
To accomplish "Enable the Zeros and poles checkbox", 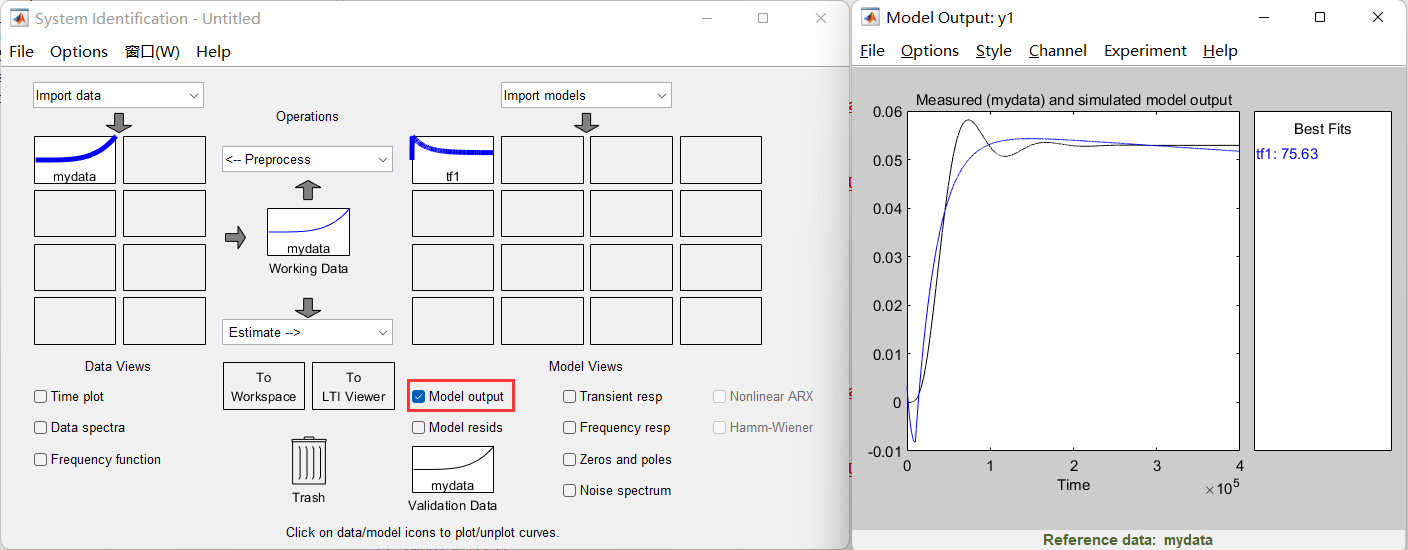I will pos(569,459).
